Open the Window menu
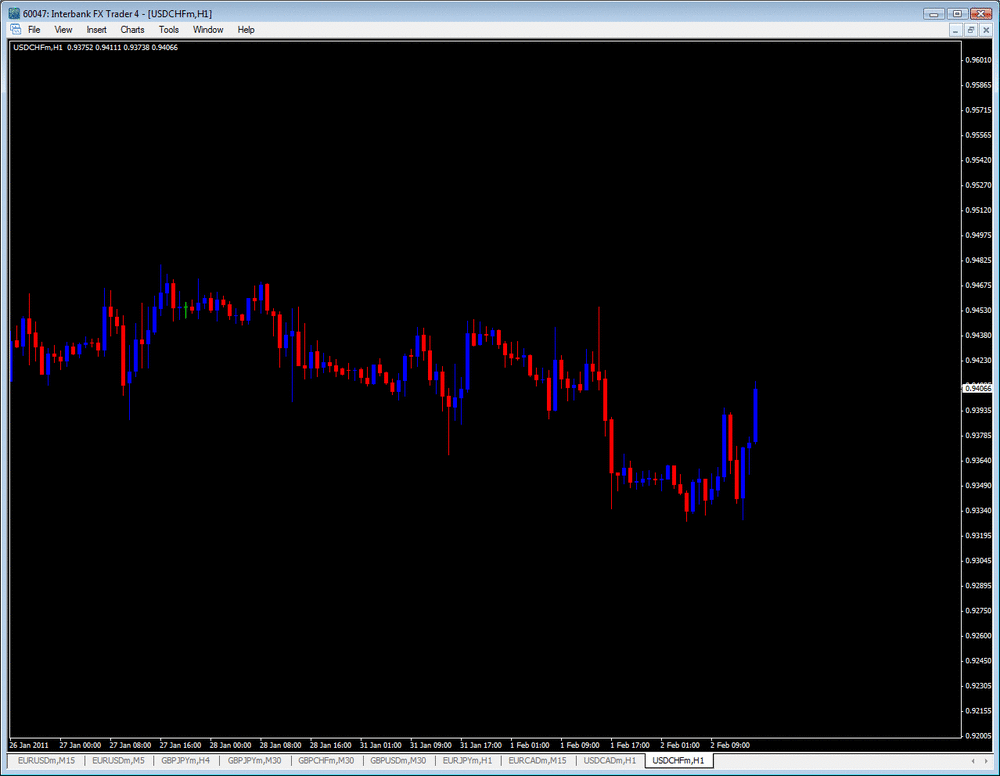The width and height of the screenshot is (1000, 776). point(208,30)
